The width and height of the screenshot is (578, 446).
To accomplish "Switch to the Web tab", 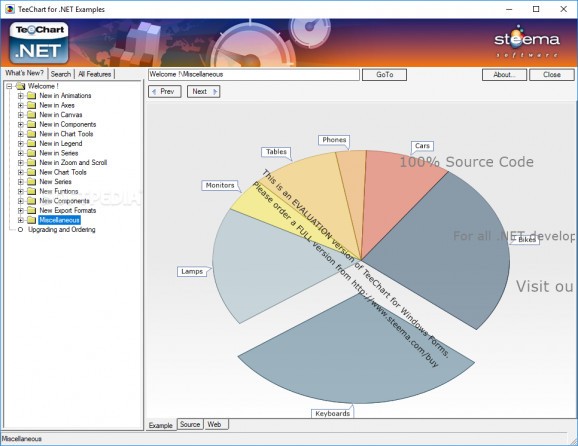I will tap(215, 424).
